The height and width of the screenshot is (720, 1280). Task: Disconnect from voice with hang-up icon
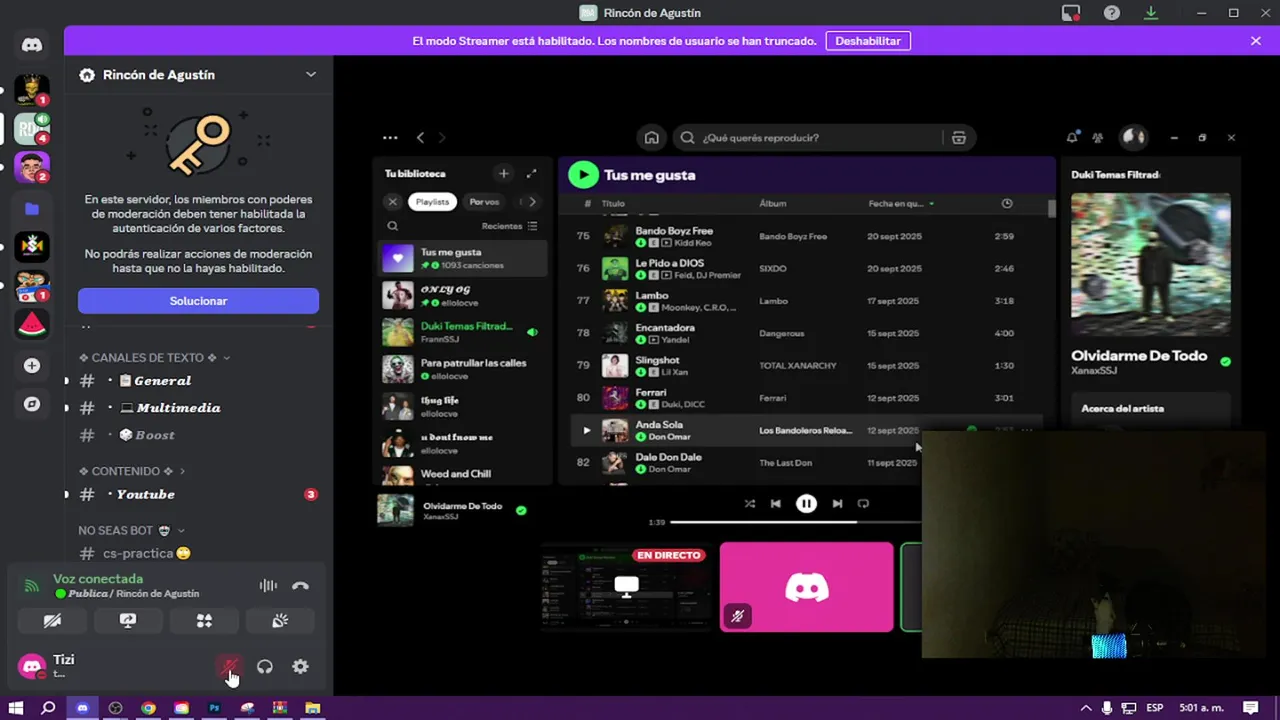click(x=300, y=586)
